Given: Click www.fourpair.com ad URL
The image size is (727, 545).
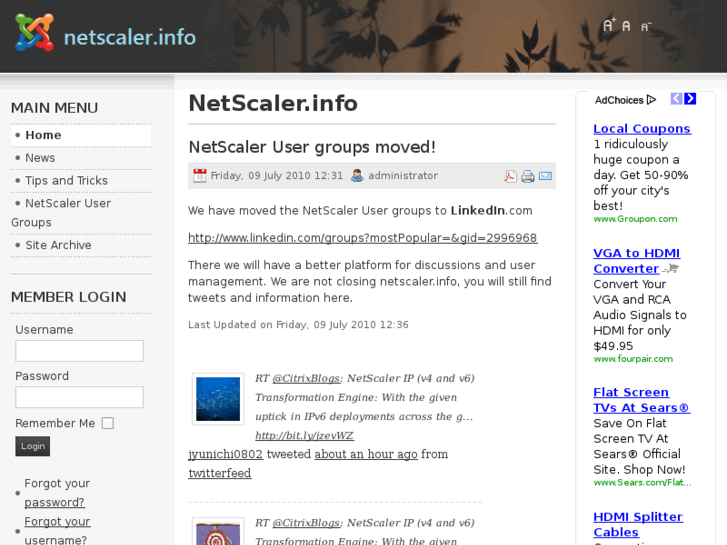Looking at the screenshot, I should [633, 359].
